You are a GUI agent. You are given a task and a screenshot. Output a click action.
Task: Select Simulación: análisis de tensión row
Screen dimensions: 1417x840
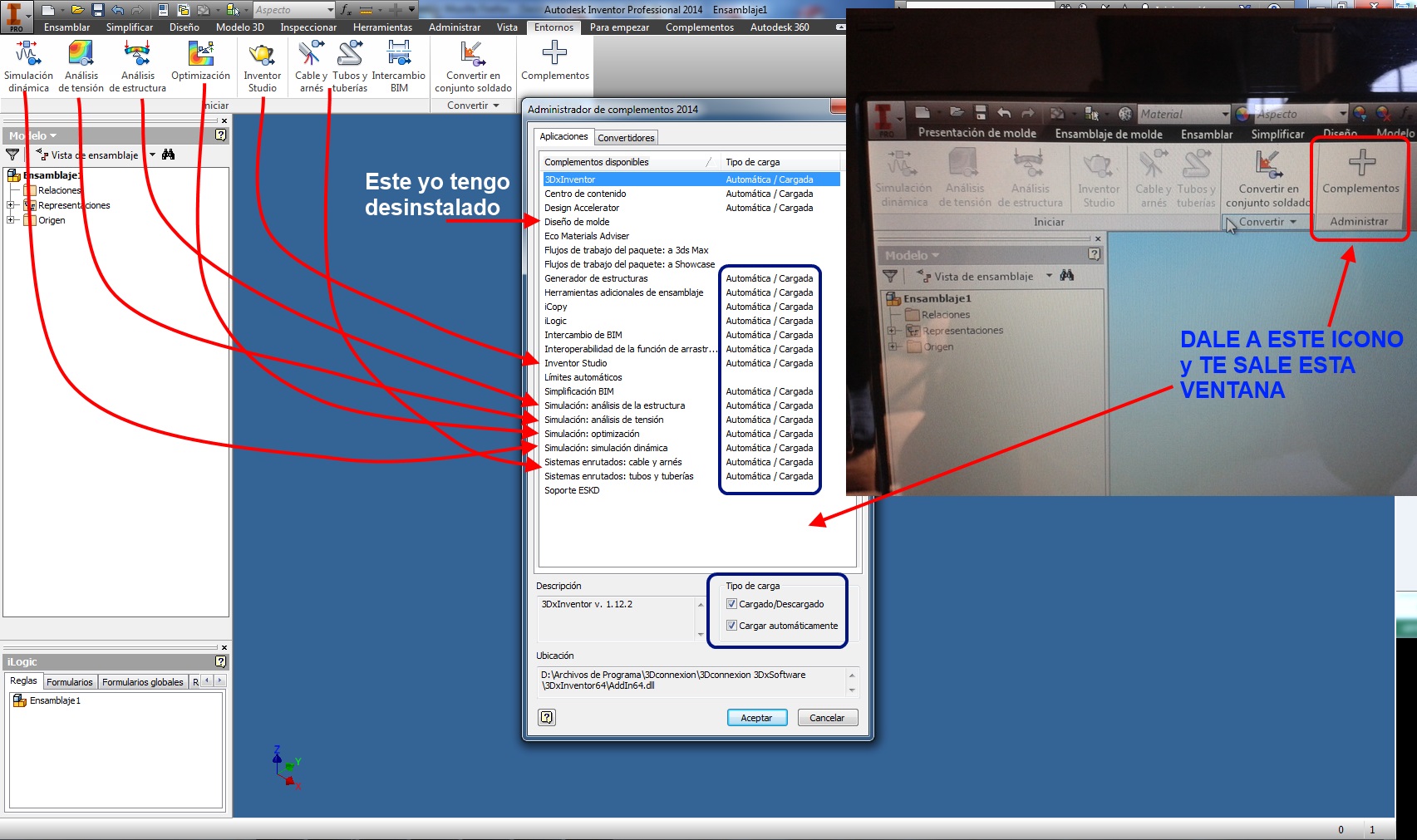[691, 420]
